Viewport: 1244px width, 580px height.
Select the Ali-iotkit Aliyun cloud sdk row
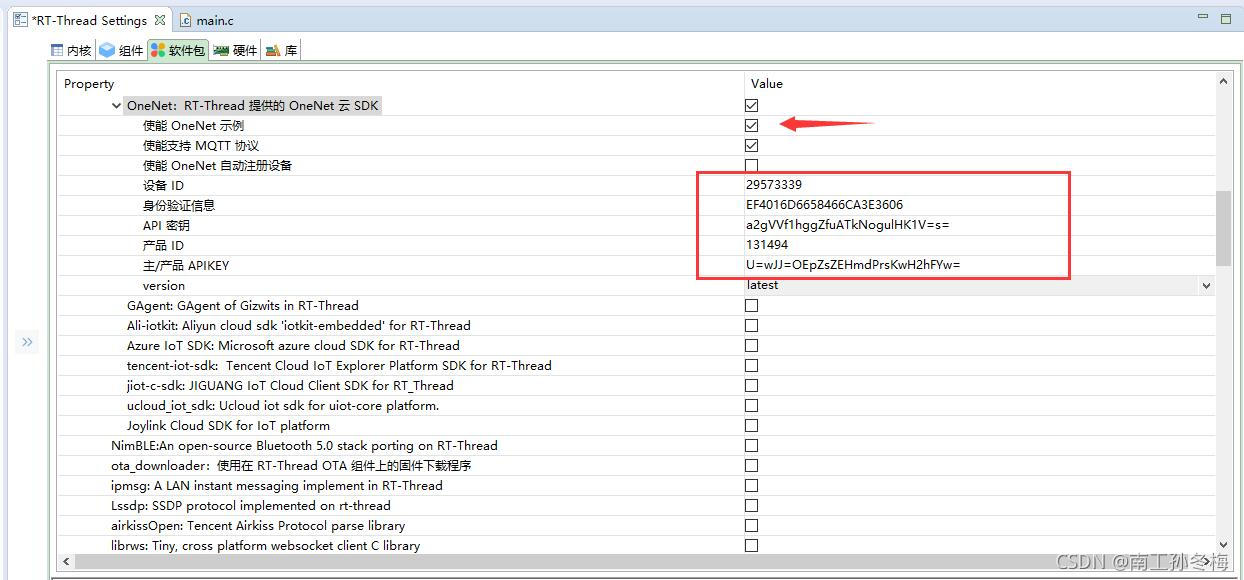pyautogui.click(x=299, y=325)
